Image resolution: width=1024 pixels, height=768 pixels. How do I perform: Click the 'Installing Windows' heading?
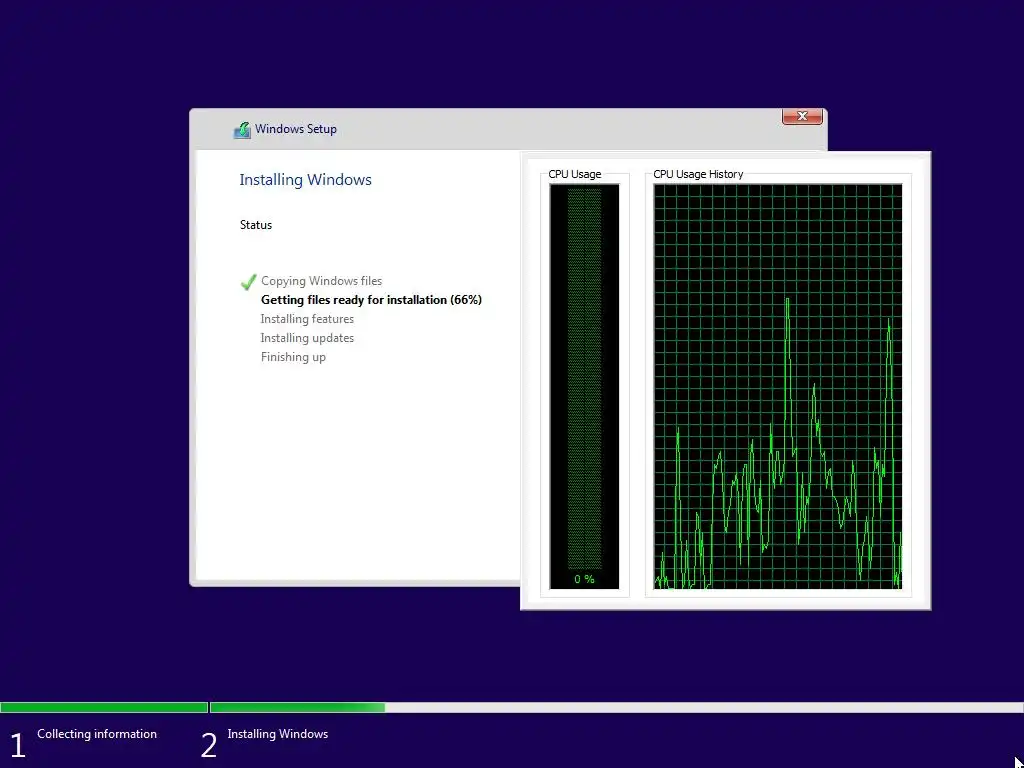pos(305,180)
